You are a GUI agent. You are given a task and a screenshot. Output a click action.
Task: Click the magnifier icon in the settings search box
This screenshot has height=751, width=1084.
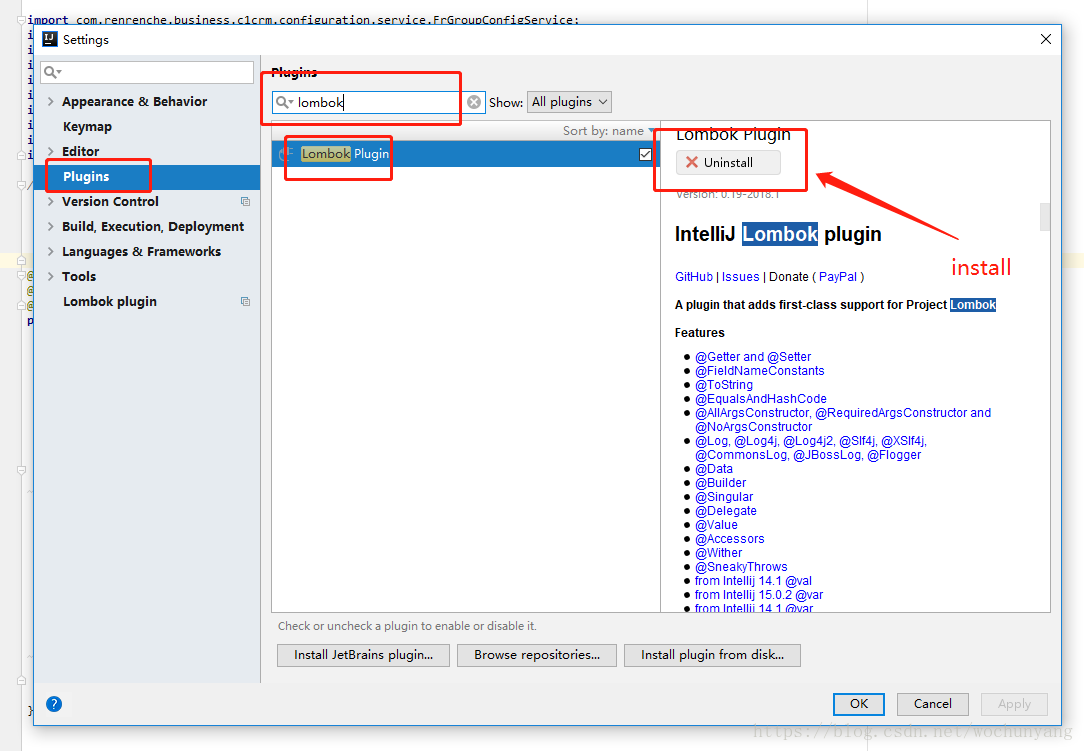pos(53,72)
